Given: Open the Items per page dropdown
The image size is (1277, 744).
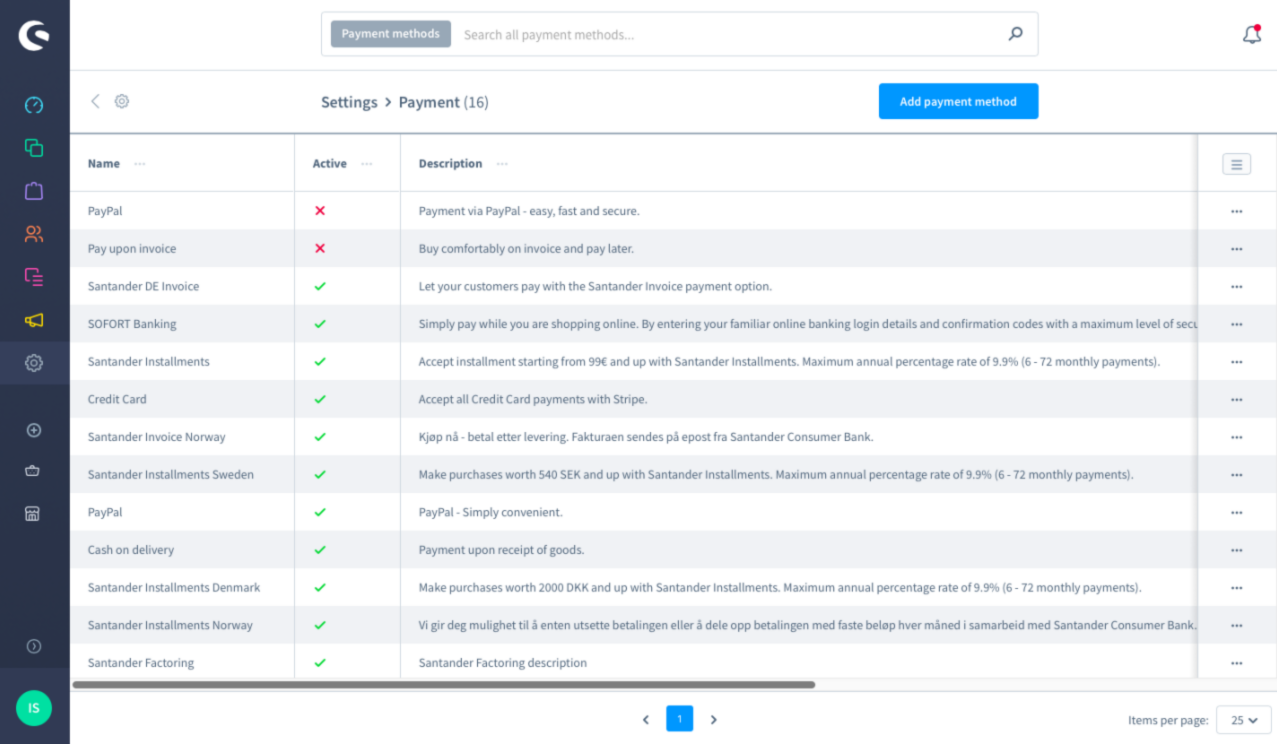Looking at the screenshot, I should pos(1244,720).
